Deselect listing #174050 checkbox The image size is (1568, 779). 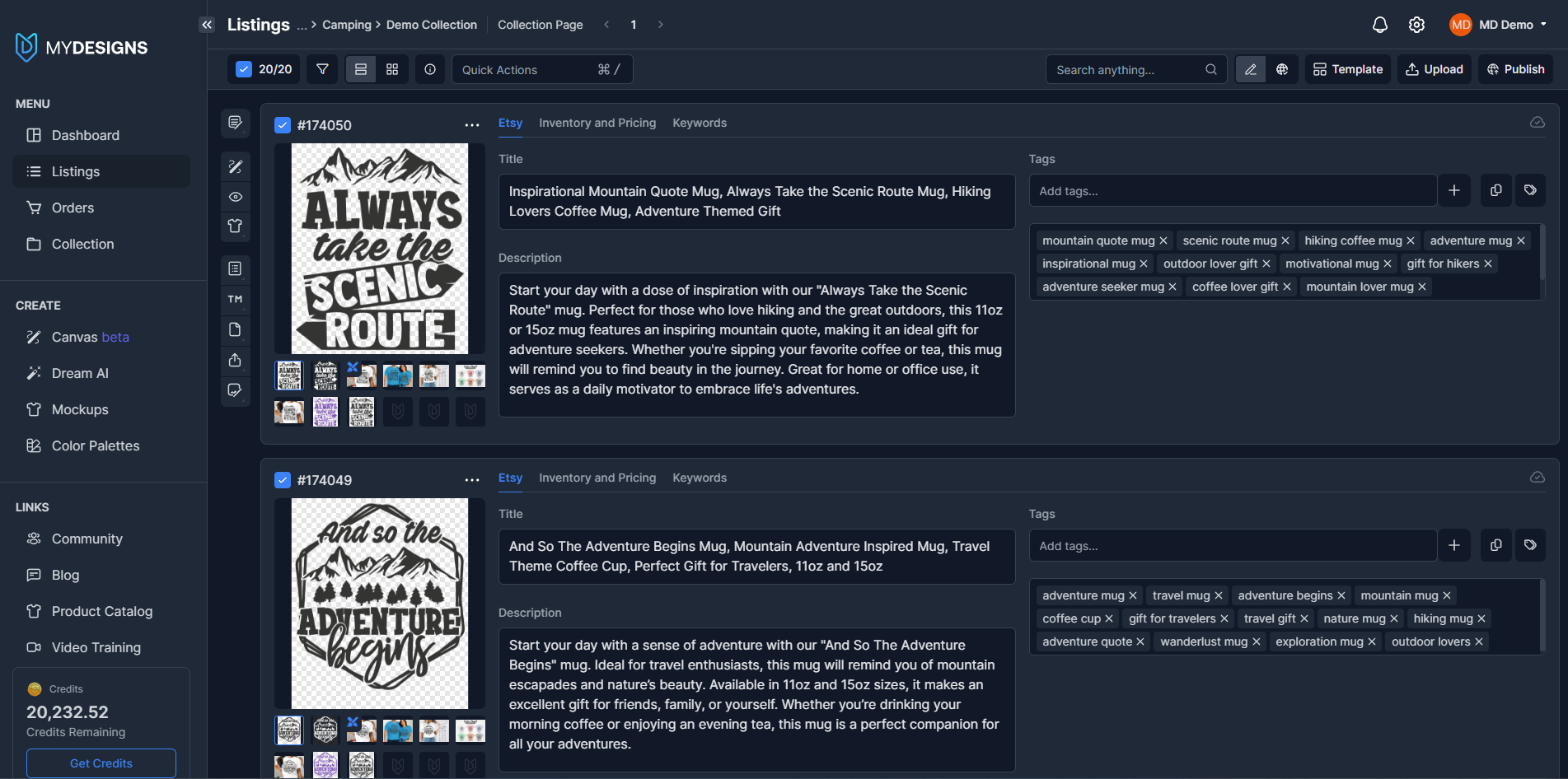click(283, 125)
